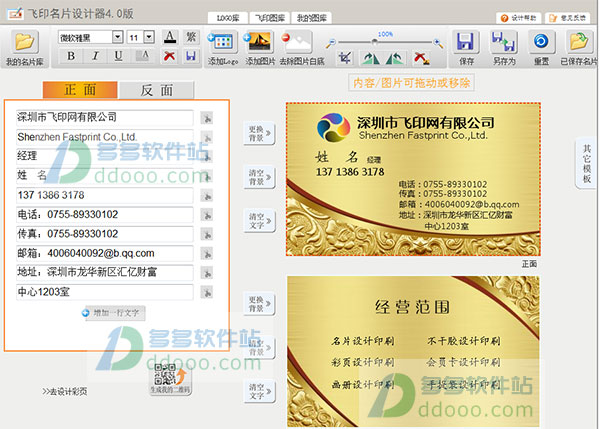This screenshot has width=600, height=429.
Task: Click the remove image red X icon
Action: tap(421, 58)
